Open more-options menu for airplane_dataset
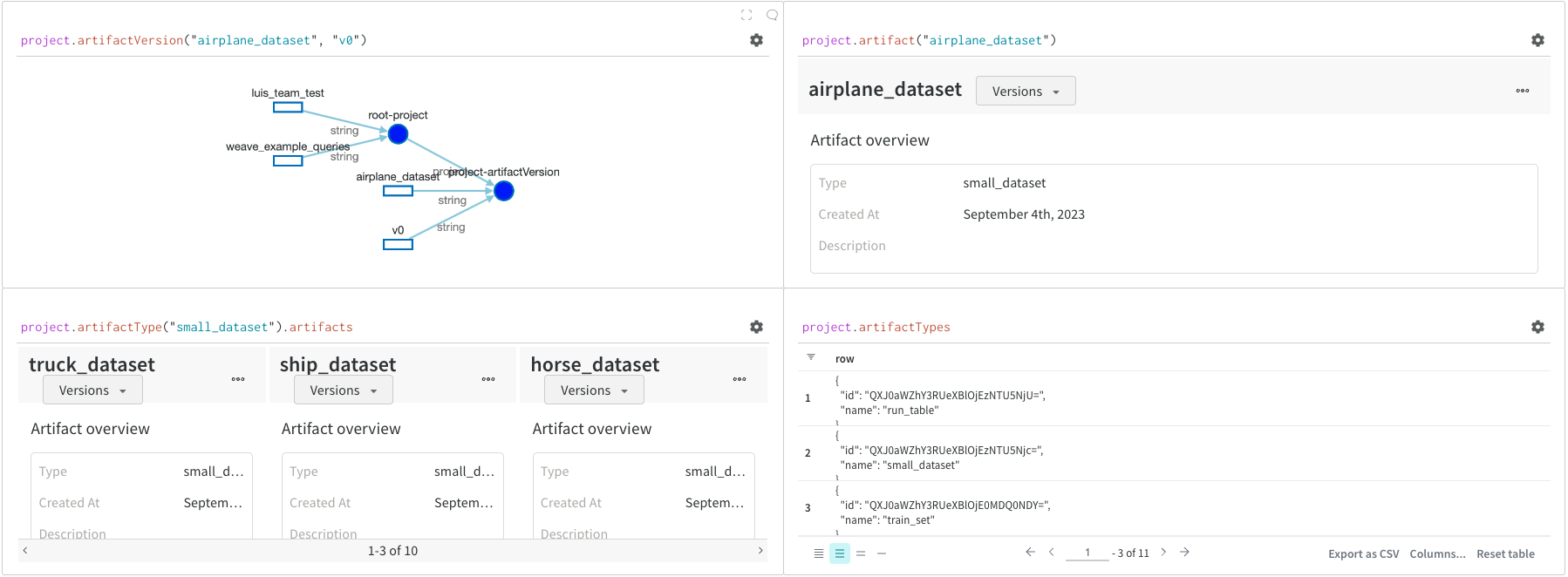1568x577 pixels. click(x=1523, y=91)
